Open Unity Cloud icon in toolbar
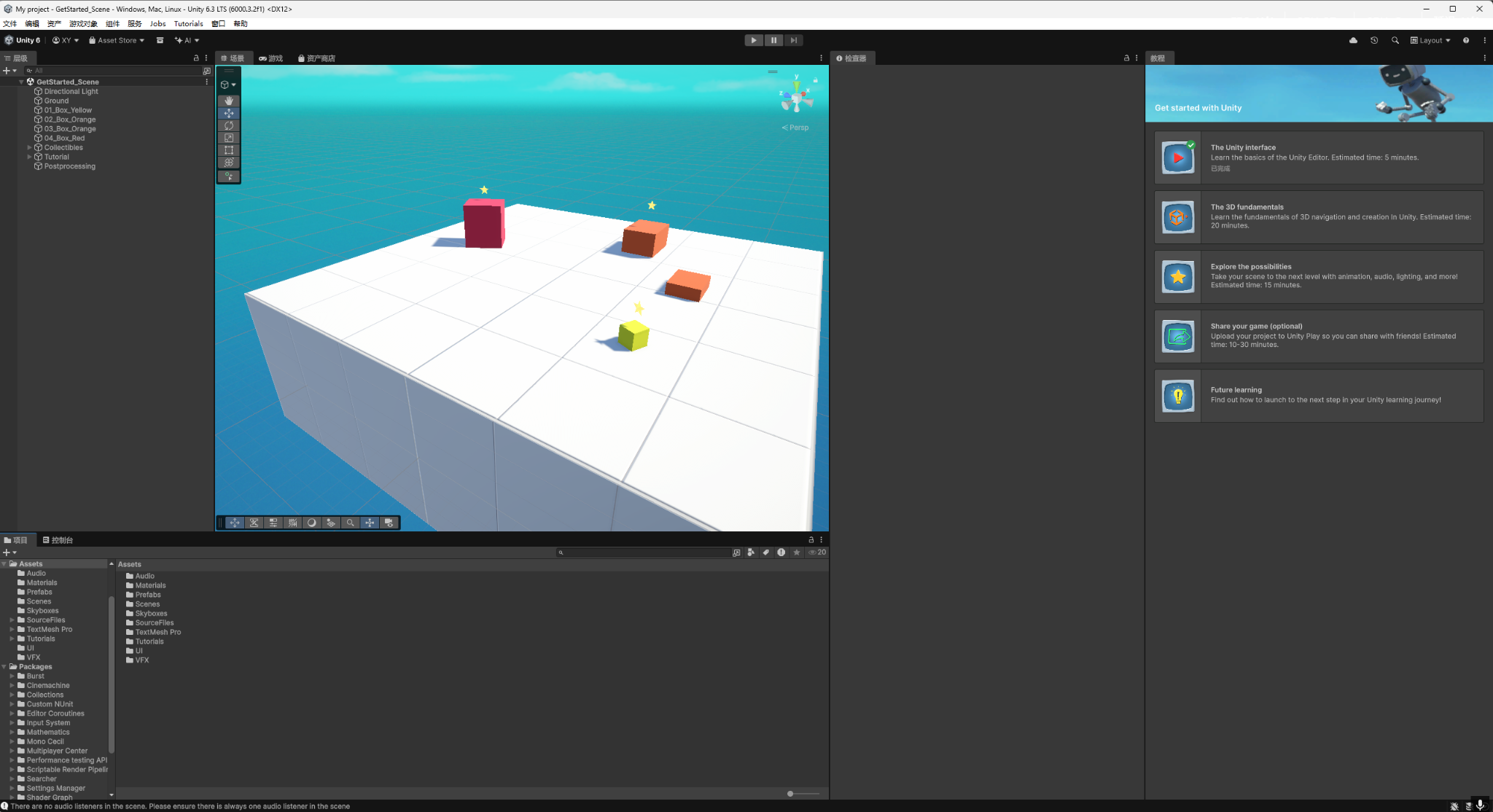 pyautogui.click(x=1353, y=40)
